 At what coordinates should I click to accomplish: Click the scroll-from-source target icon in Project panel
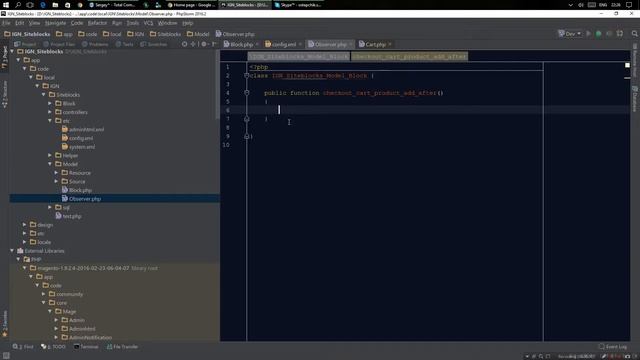pyautogui.click(x=184, y=44)
